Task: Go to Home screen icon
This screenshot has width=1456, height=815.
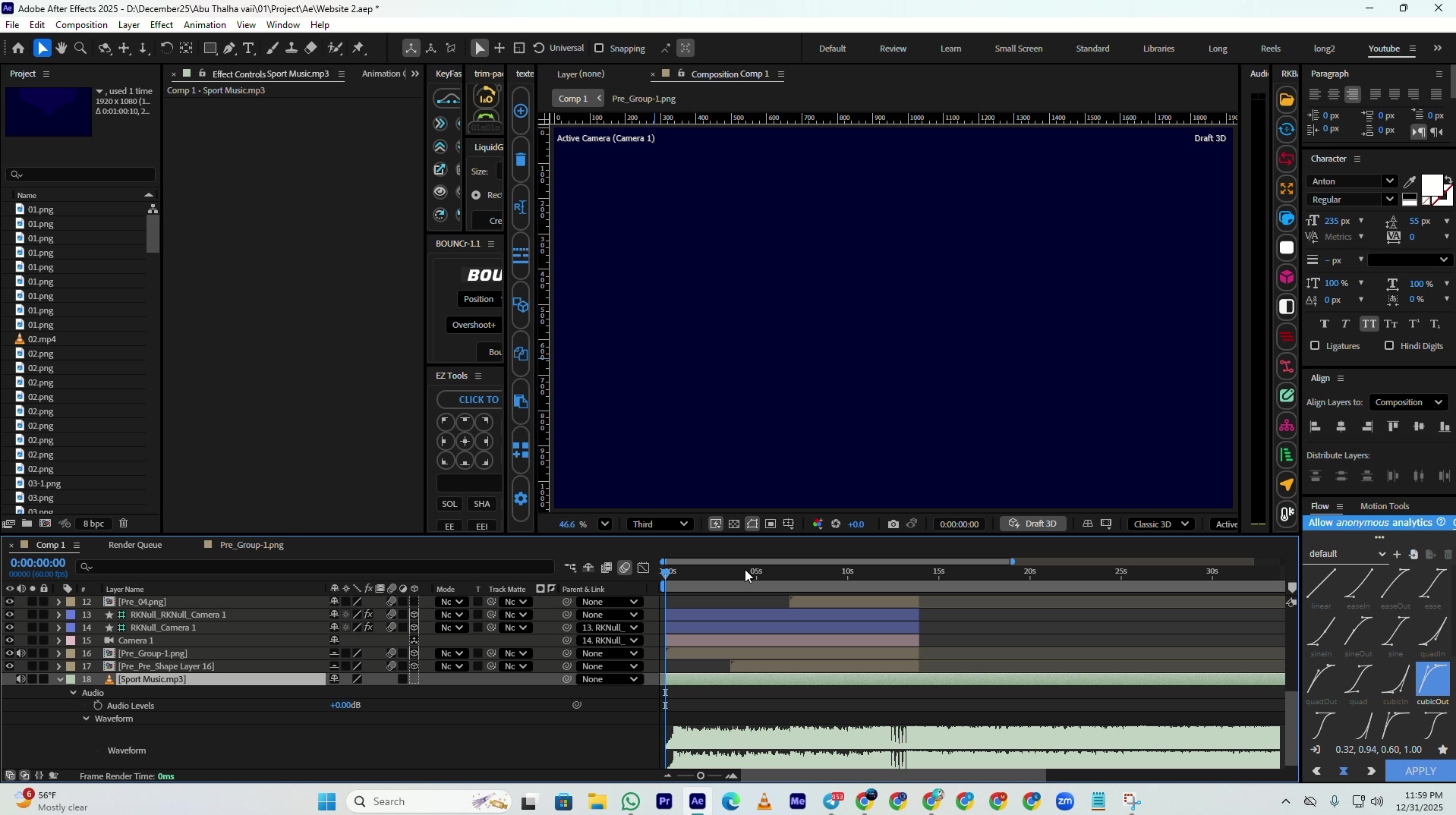Action: coord(18,49)
